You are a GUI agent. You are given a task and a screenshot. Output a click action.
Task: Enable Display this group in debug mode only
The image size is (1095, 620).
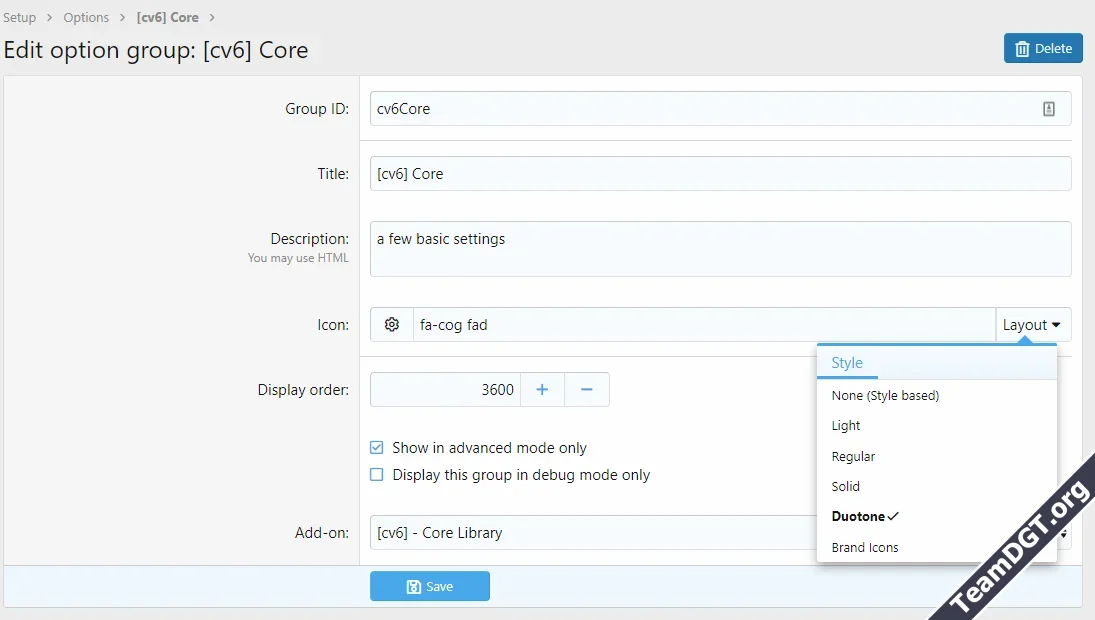pyautogui.click(x=377, y=475)
